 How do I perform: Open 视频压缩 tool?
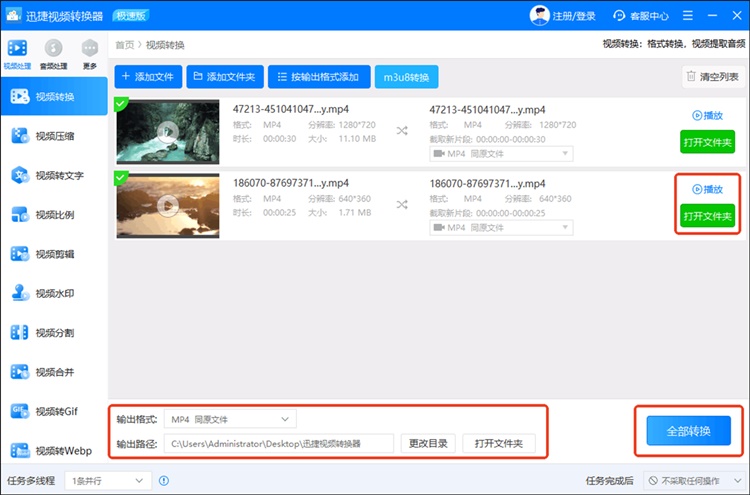pos(54,136)
